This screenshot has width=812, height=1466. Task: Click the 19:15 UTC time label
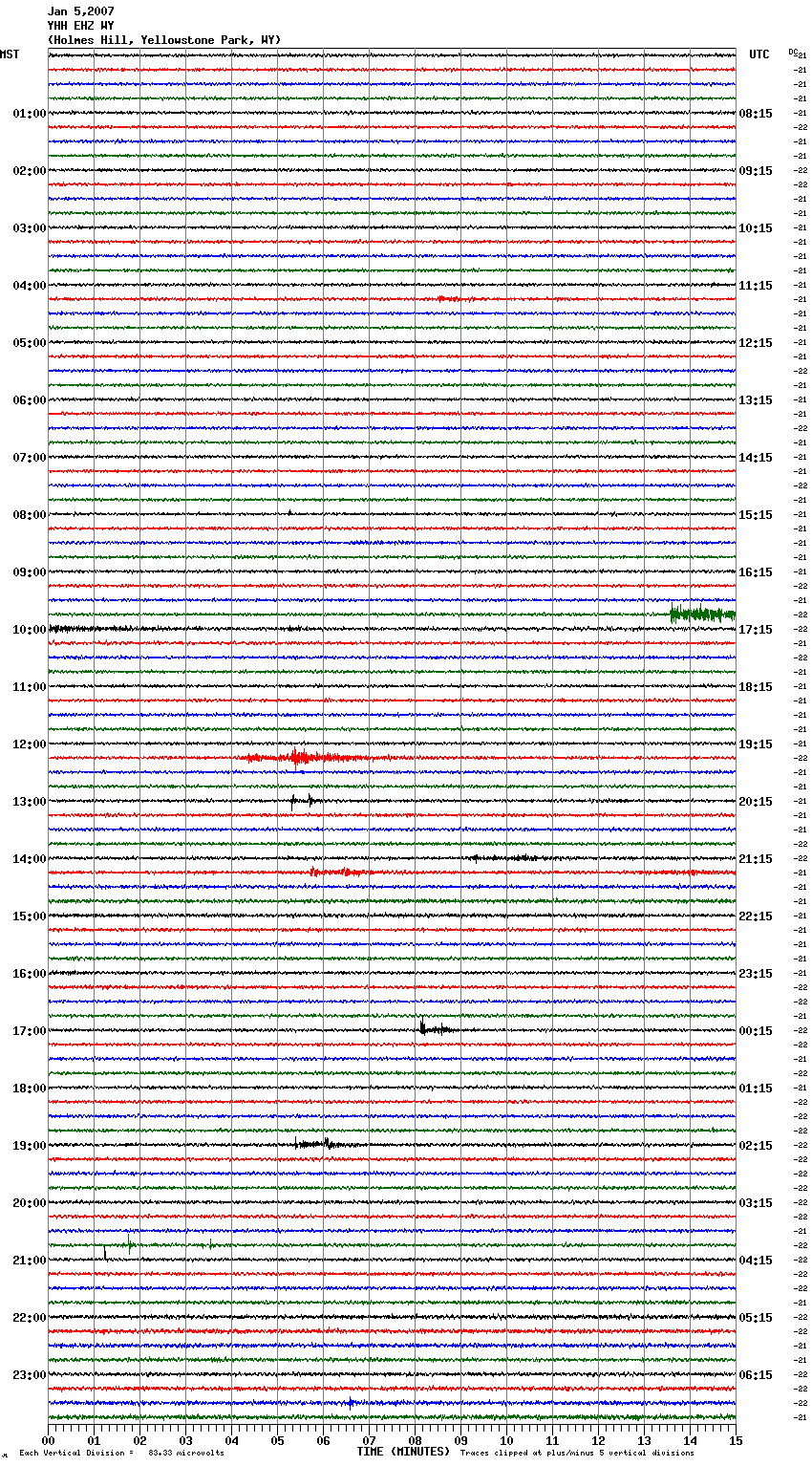click(756, 744)
